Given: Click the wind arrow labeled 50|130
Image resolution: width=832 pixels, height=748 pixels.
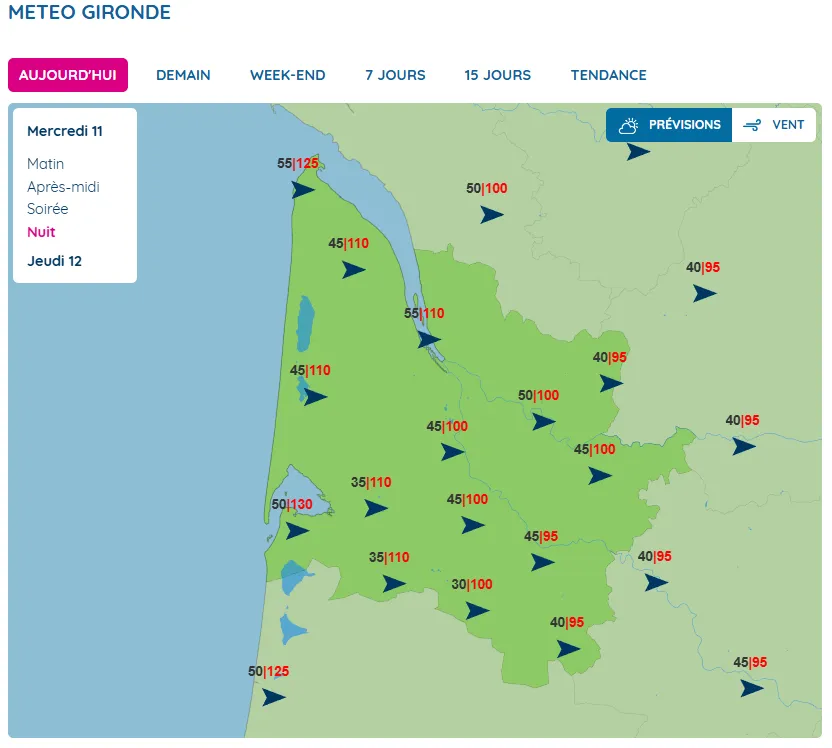Looking at the screenshot, I should [x=297, y=530].
